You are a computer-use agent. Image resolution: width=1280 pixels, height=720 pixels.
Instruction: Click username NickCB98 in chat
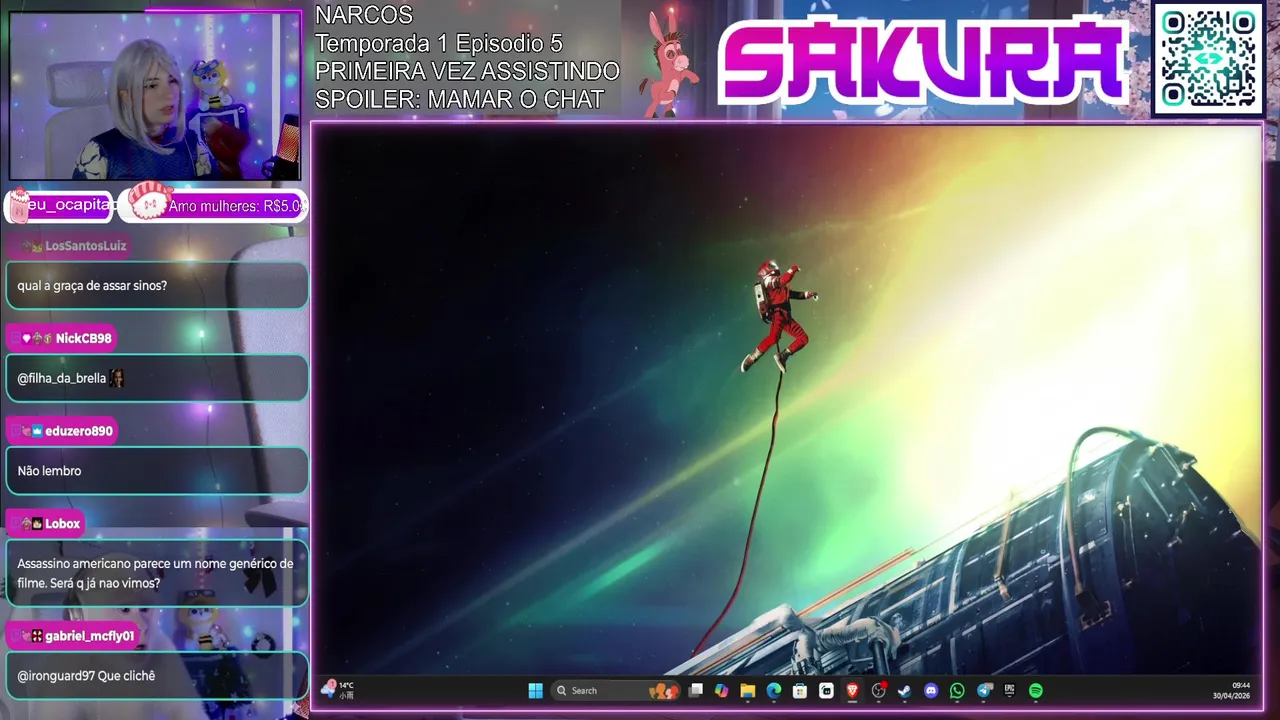pos(84,339)
